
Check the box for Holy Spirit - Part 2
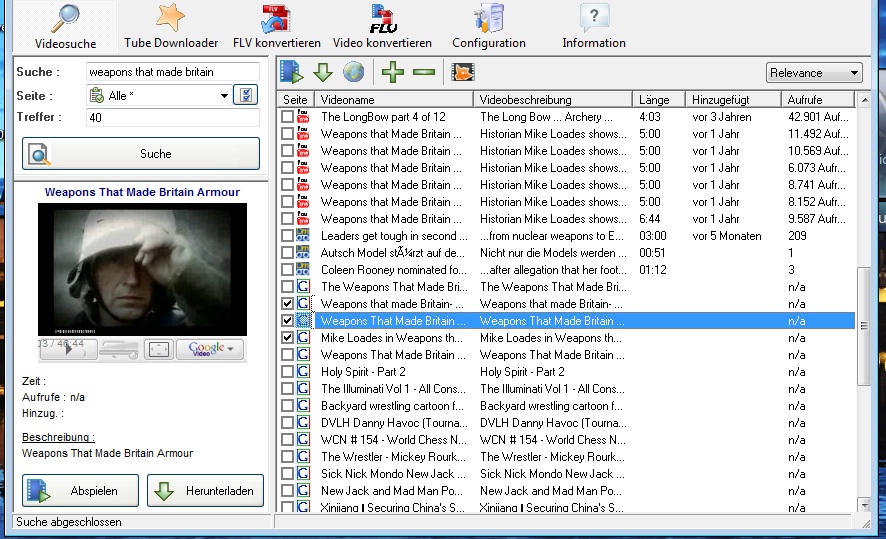click(288, 372)
